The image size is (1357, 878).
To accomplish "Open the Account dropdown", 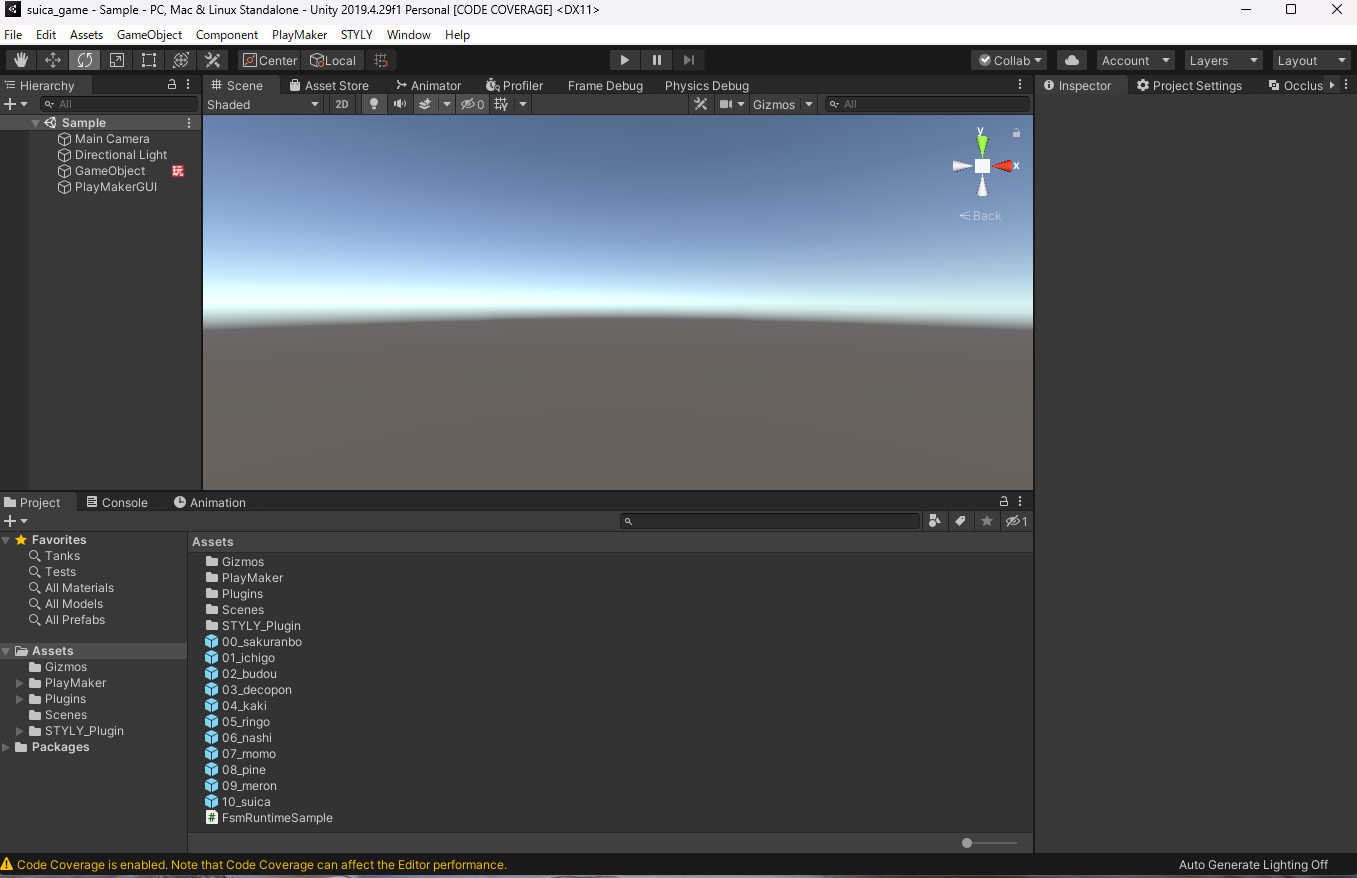I will click(x=1135, y=60).
